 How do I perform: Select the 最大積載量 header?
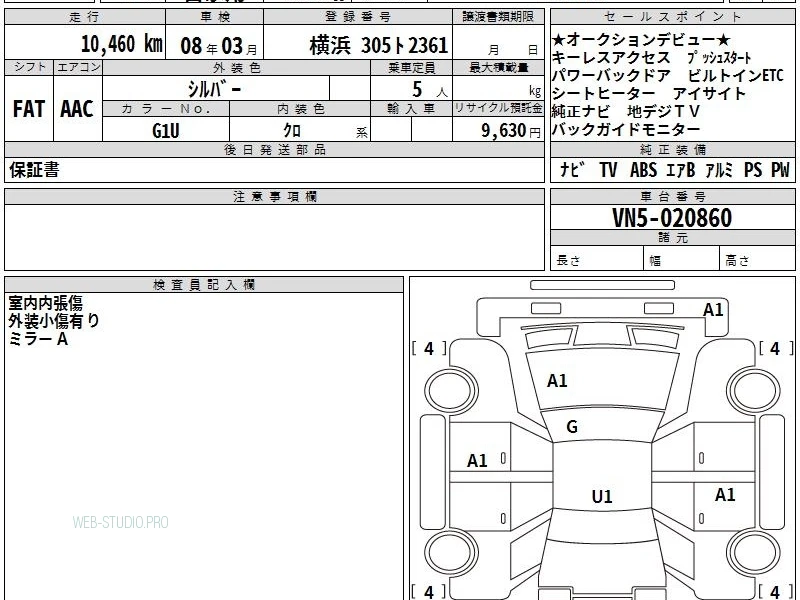pyautogui.click(x=498, y=68)
